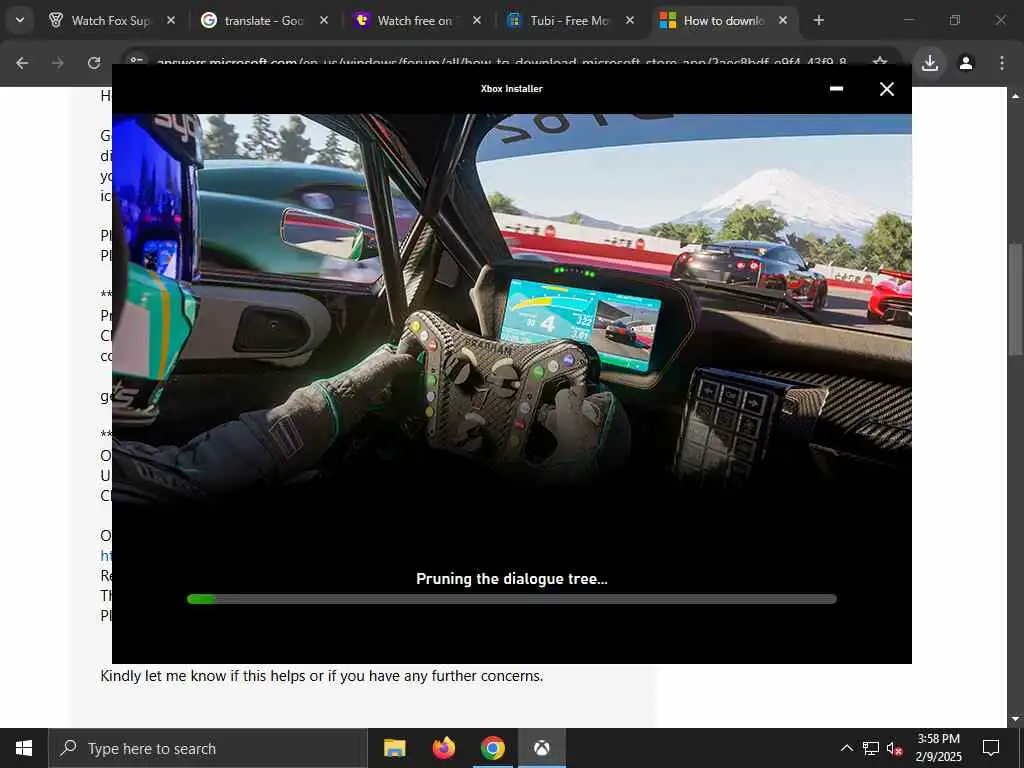Select the How to download tab
The width and height of the screenshot is (1024, 768).
tap(722, 21)
